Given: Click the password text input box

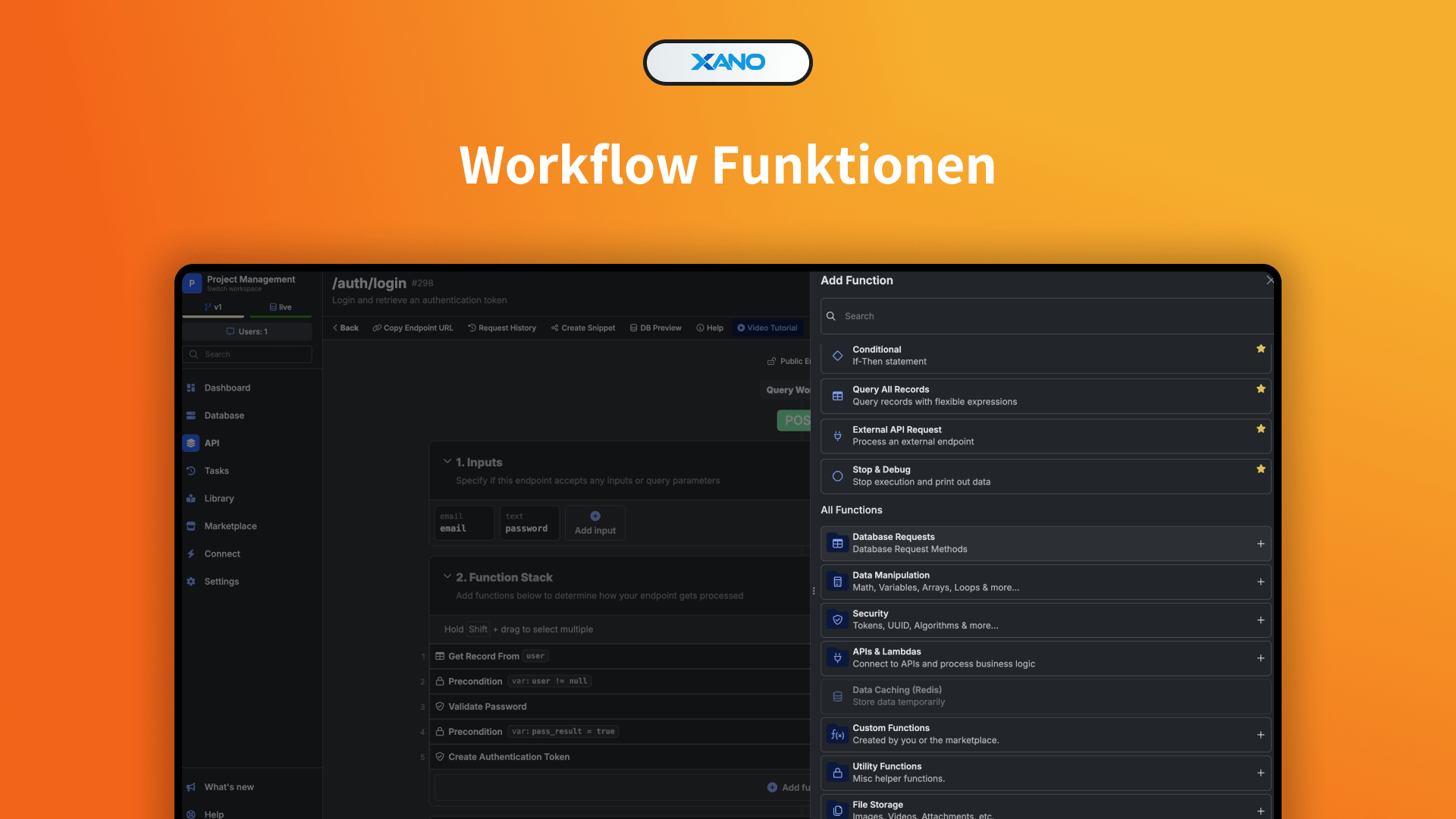Looking at the screenshot, I should pos(529,522).
